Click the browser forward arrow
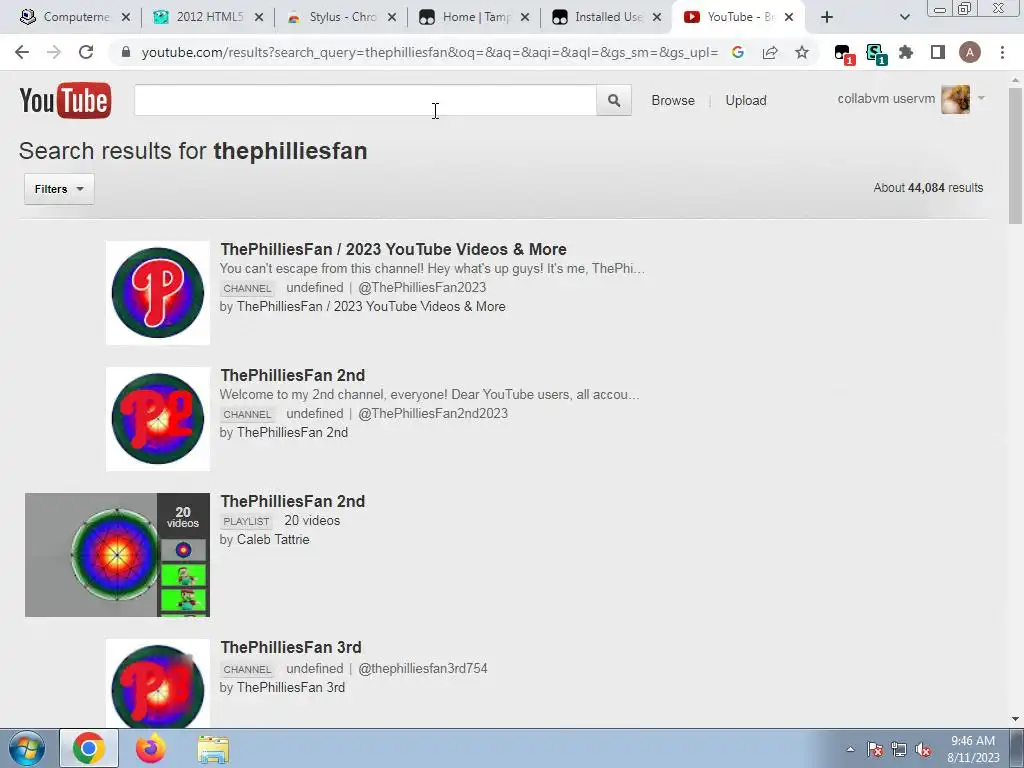1024x768 pixels. [x=54, y=52]
